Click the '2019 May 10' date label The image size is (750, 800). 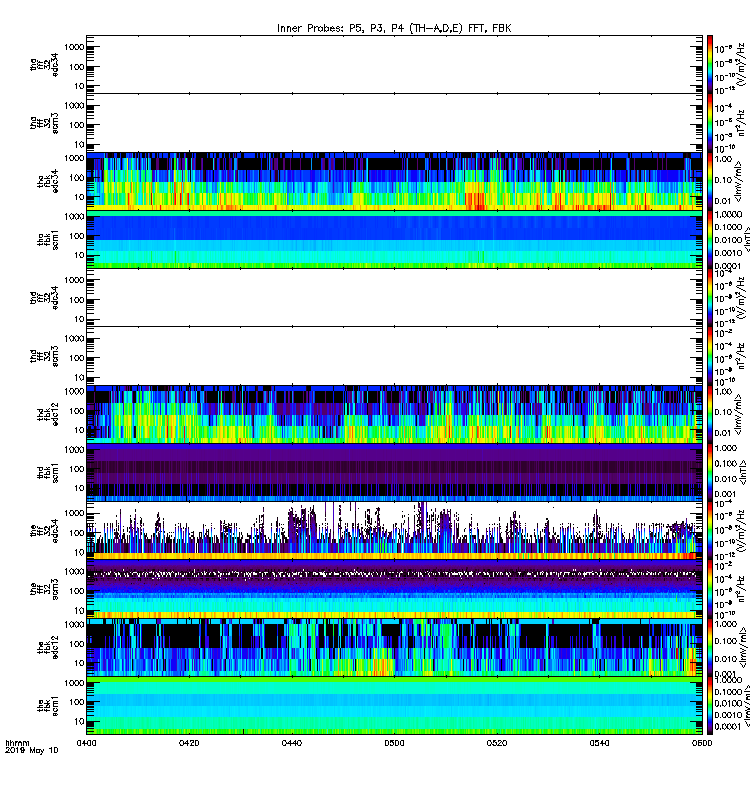tap(32, 750)
